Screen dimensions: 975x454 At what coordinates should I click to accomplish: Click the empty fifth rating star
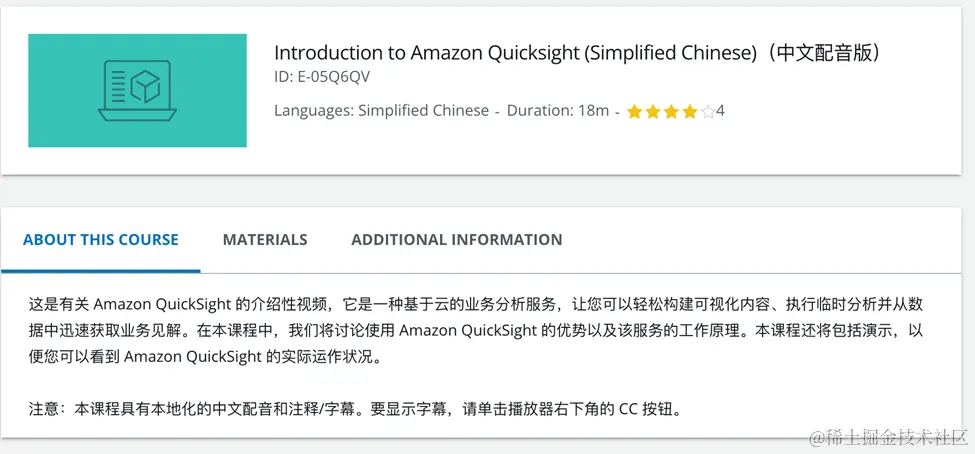[708, 112]
